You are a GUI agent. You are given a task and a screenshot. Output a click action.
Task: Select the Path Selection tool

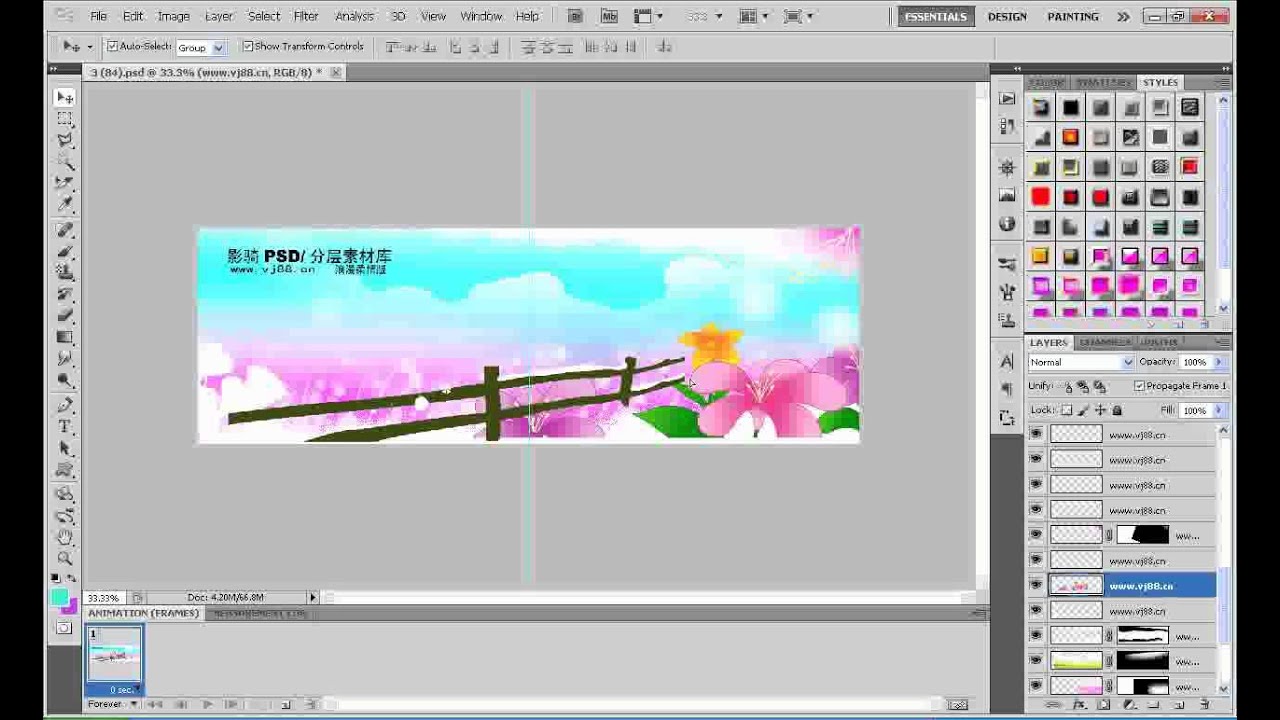(x=64, y=449)
